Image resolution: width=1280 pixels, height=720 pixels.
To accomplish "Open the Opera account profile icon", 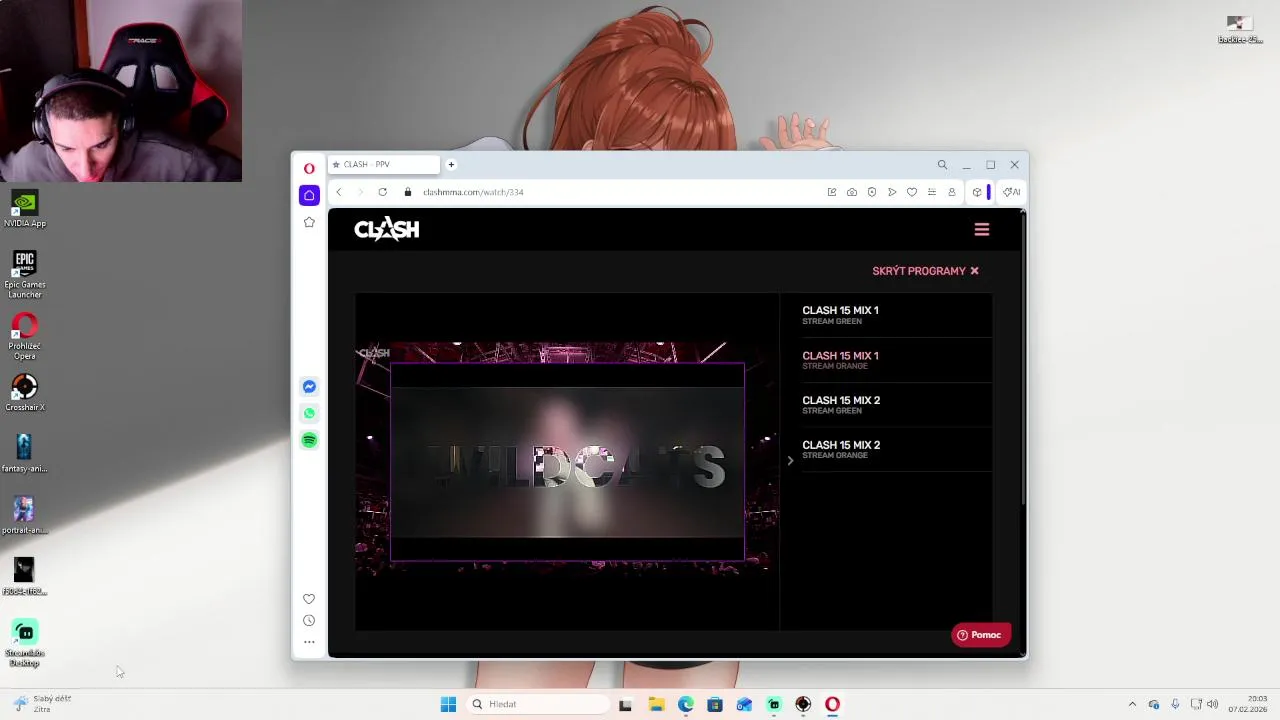I will point(951,192).
